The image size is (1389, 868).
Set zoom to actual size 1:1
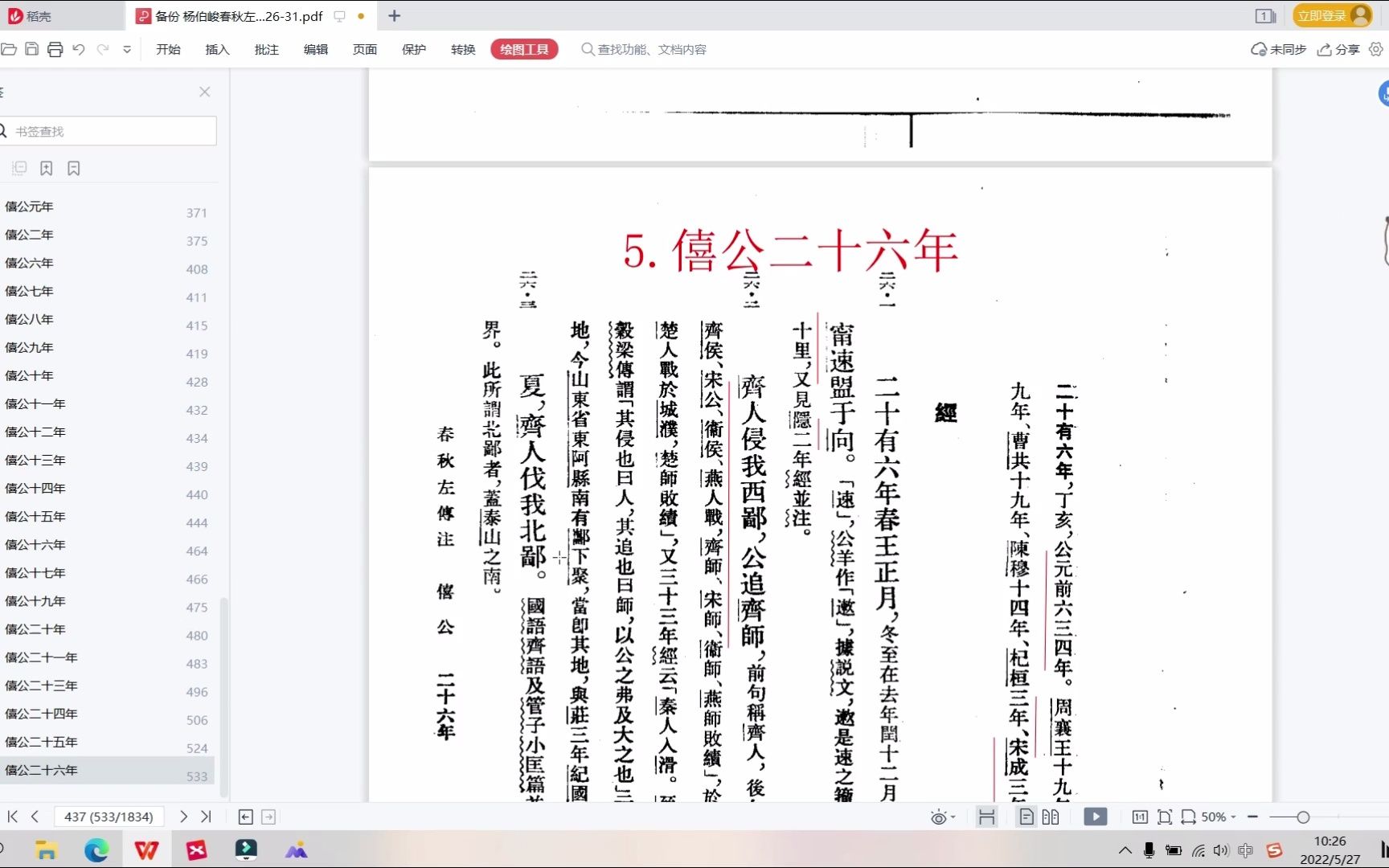1140,817
